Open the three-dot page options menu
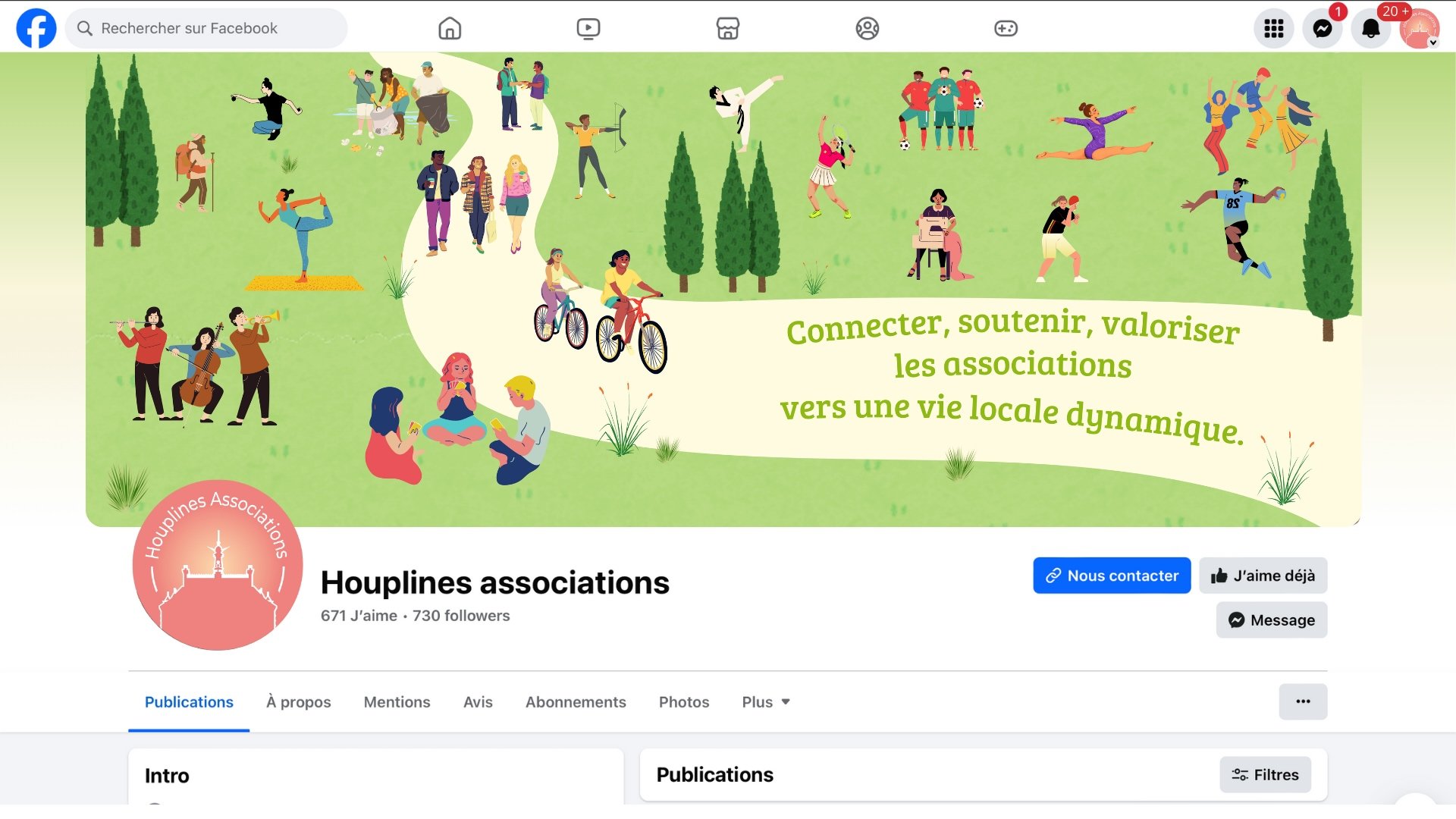This screenshot has height=819, width=1456. [1303, 701]
